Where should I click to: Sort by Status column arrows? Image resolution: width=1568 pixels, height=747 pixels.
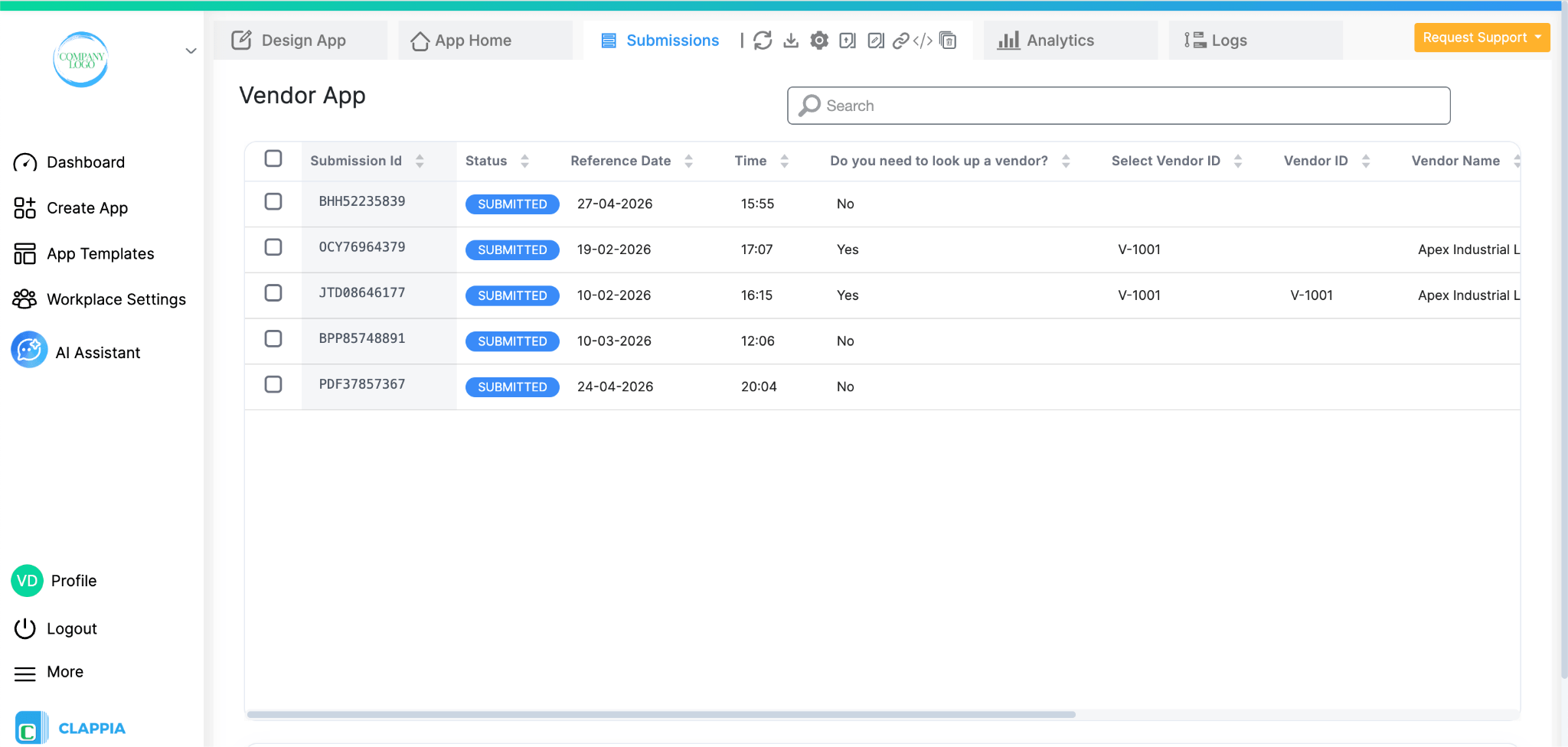[524, 161]
